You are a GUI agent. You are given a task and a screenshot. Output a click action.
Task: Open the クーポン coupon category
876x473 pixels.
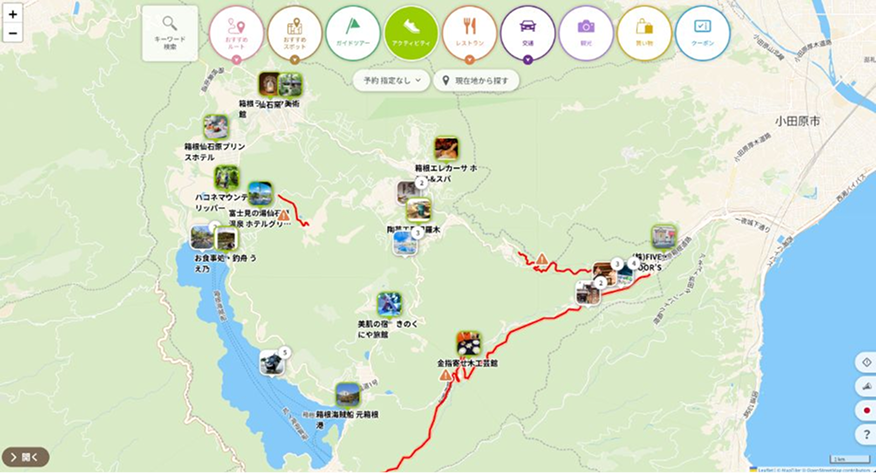tap(702, 33)
